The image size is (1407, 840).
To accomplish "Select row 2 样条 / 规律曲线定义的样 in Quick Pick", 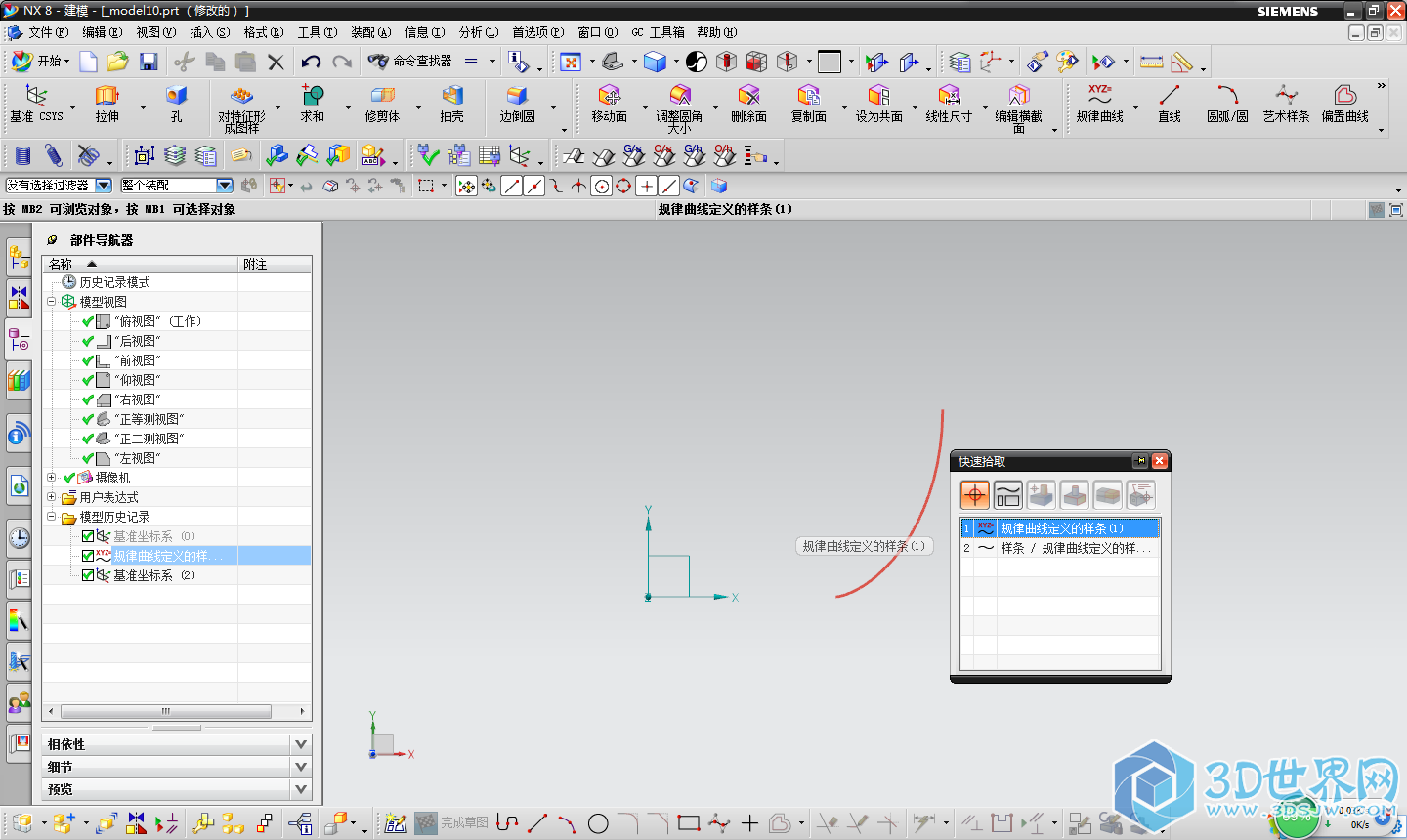I will (1060, 548).
